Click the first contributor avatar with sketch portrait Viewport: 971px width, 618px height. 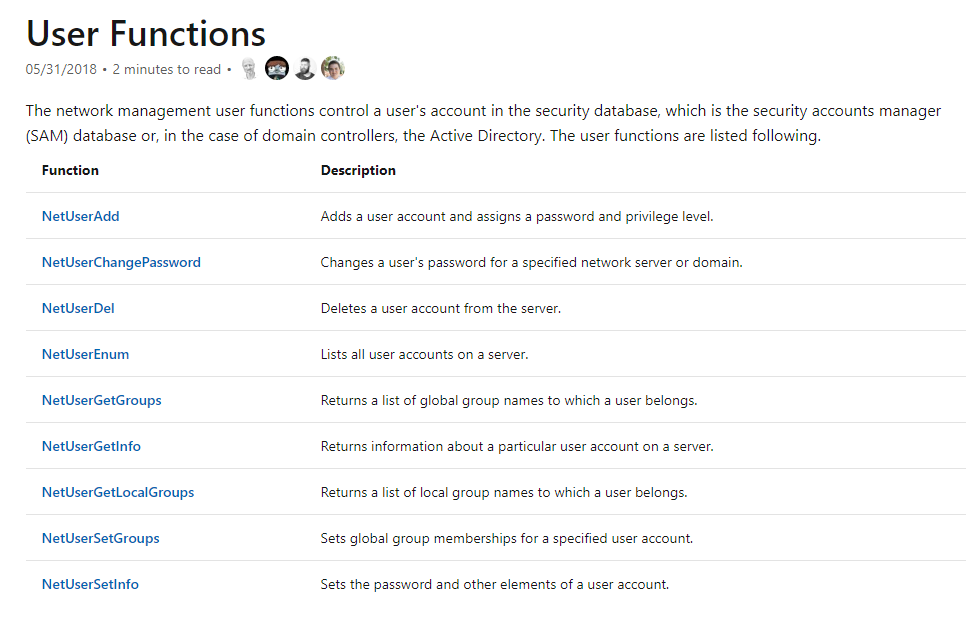pos(249,69)
